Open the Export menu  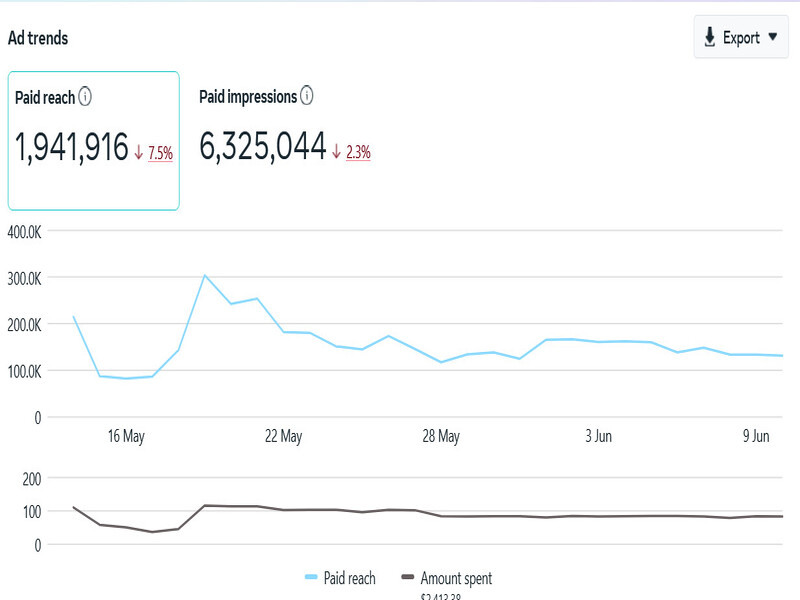740,36
